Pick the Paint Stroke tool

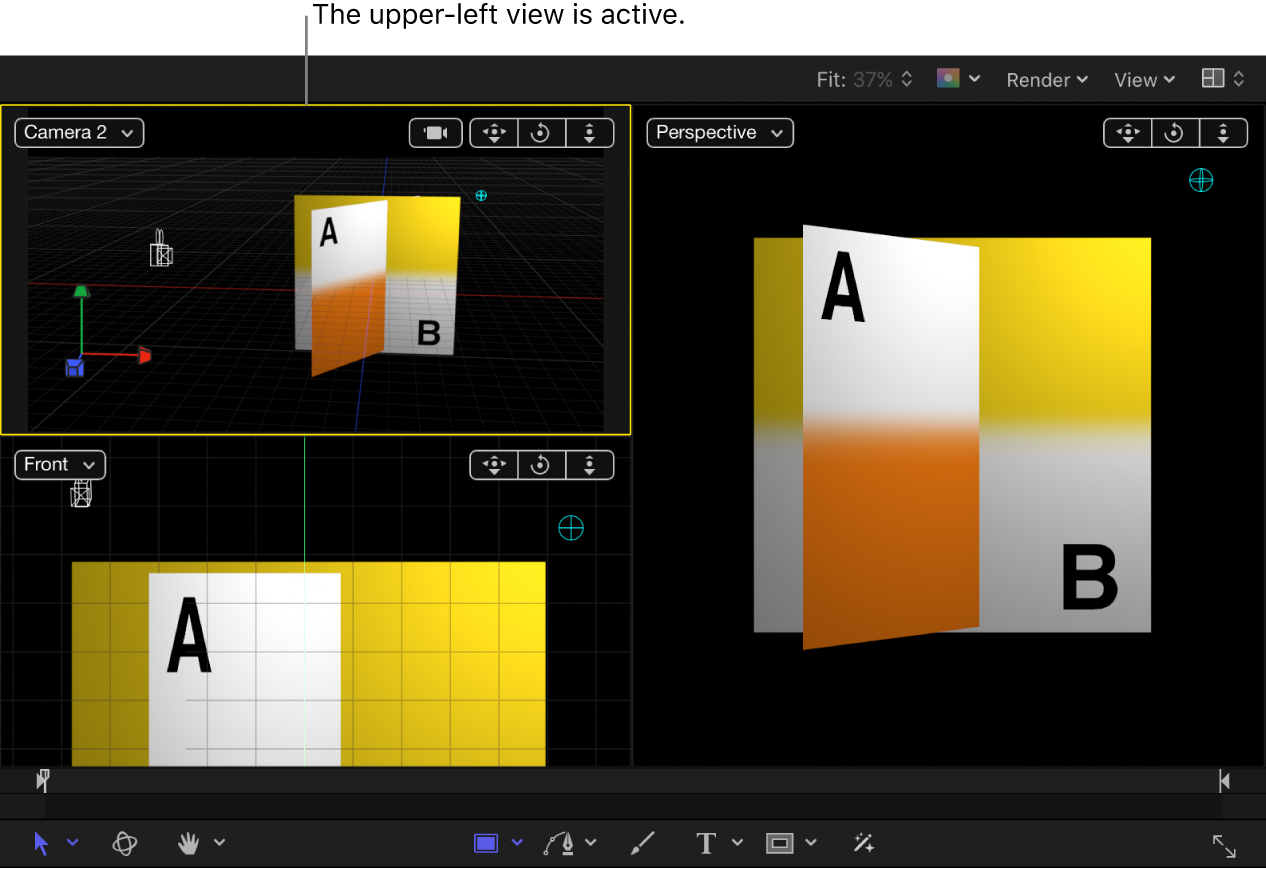[x=641, y=843]
